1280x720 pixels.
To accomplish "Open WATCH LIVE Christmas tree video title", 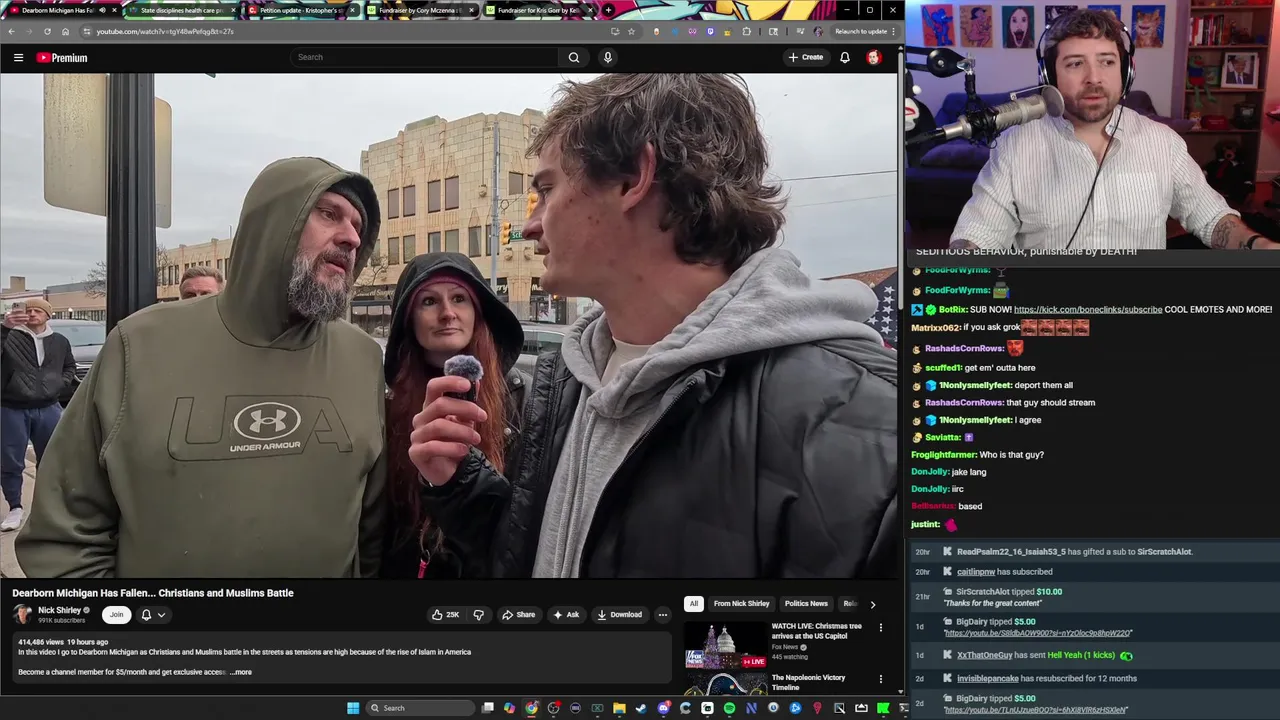I will click(816, 631).
